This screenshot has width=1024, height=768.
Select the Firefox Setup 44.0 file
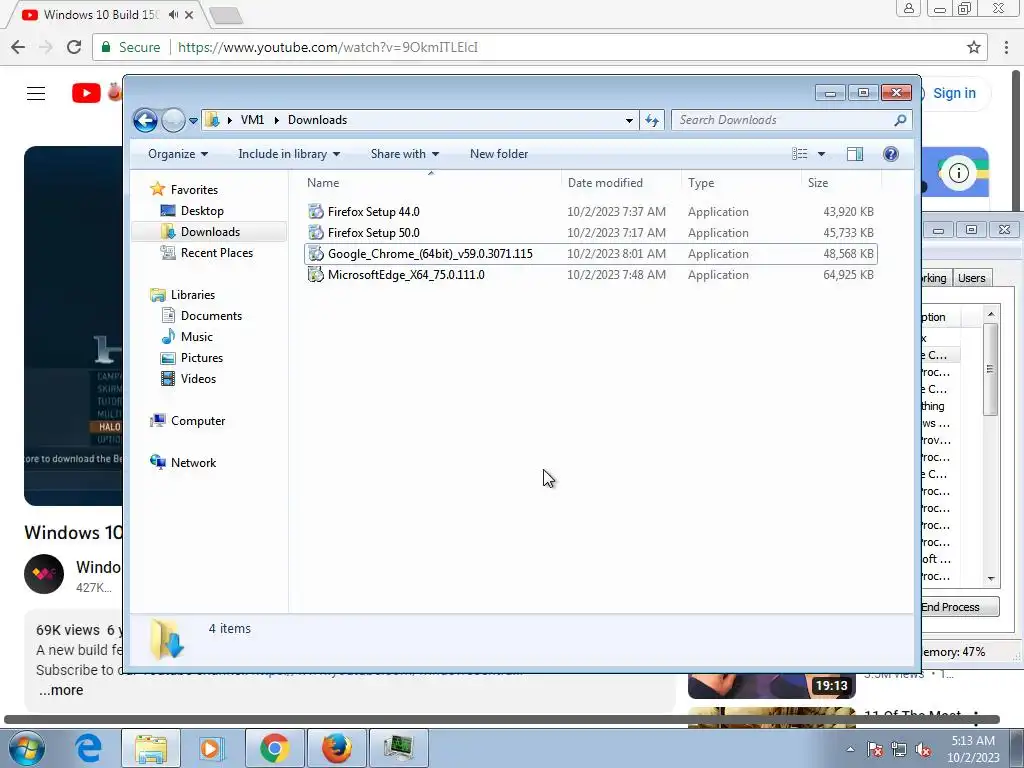[590, 212]
